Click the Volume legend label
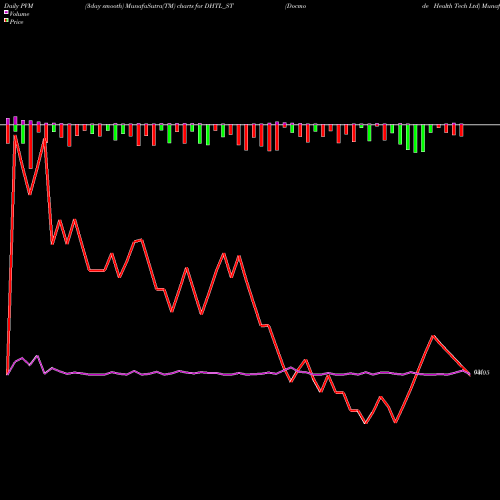Screen dimensions: 500x500 19,14
